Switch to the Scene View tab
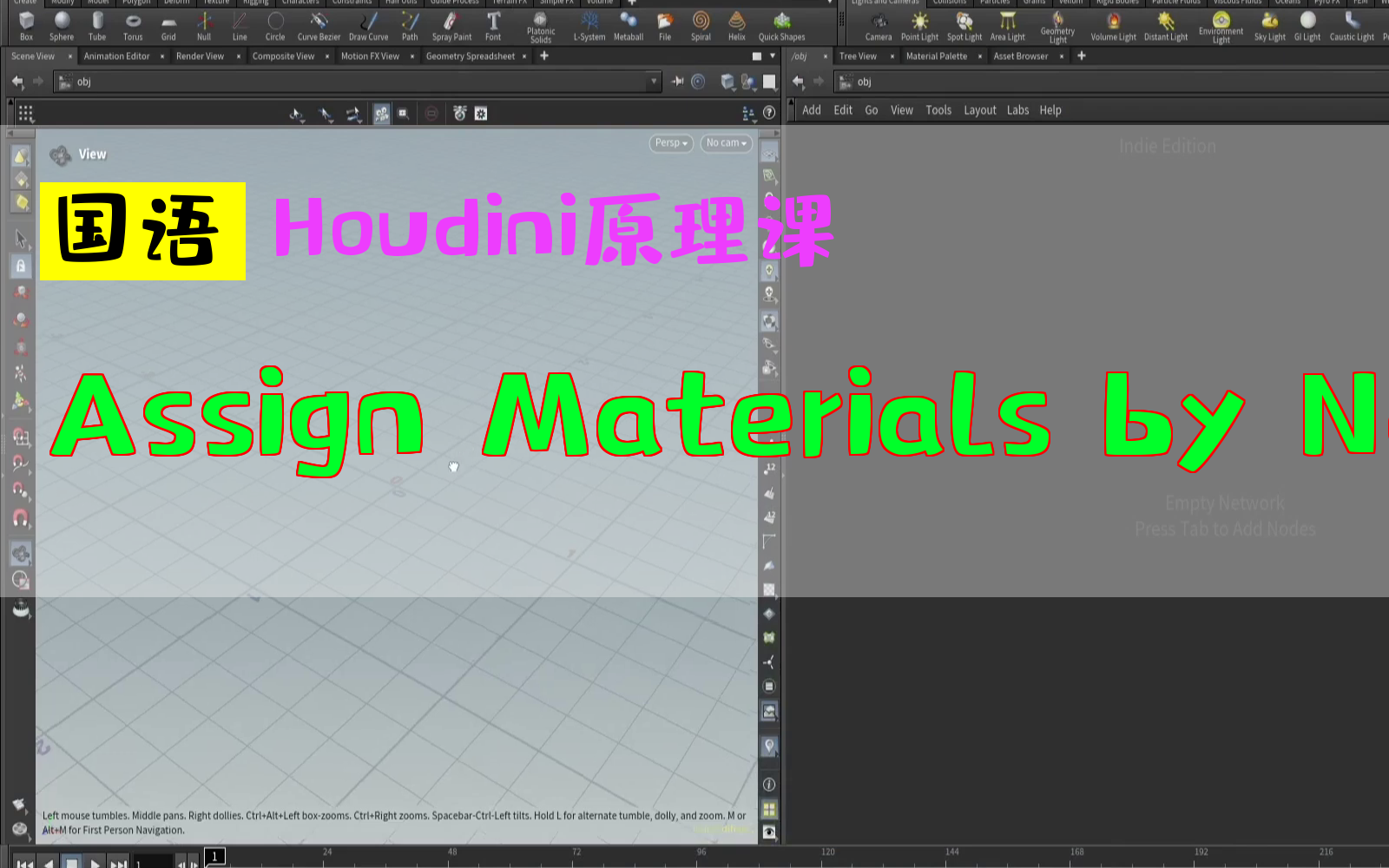 pyautogui.click(x=33, y=56)
